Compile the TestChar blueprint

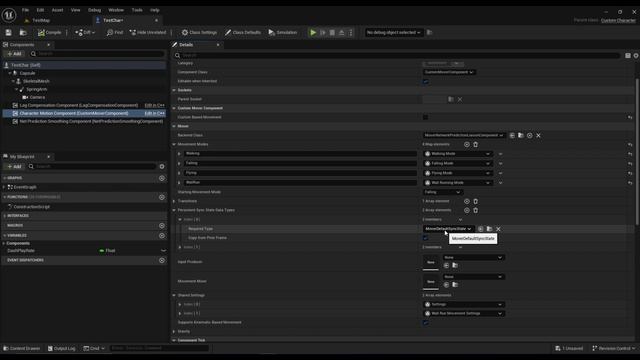point(49,32)
